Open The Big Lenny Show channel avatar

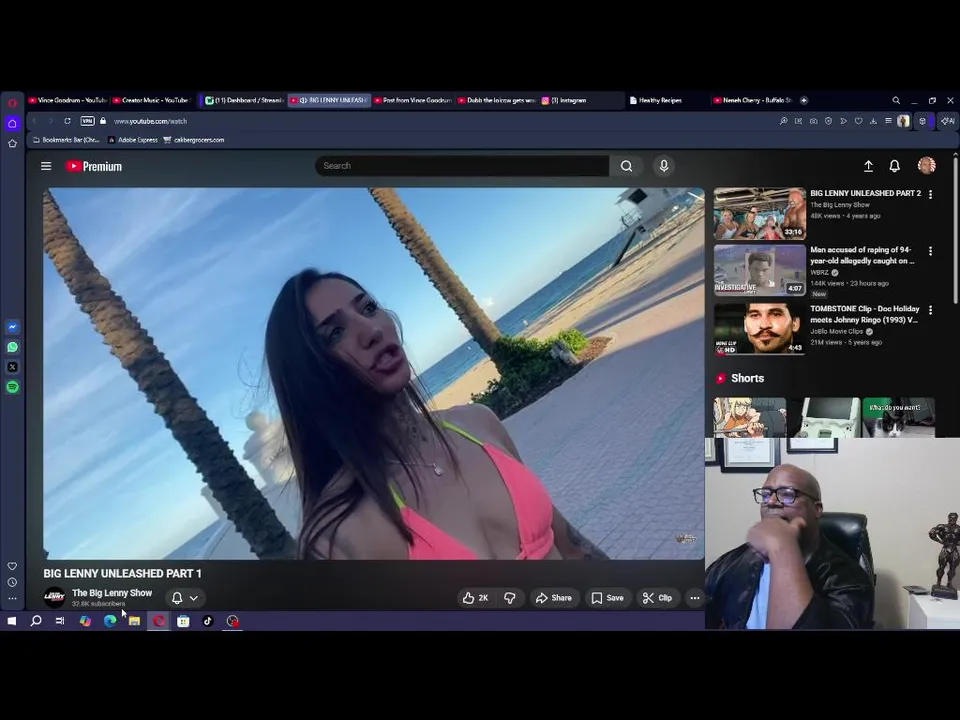(x=54, y=597)
